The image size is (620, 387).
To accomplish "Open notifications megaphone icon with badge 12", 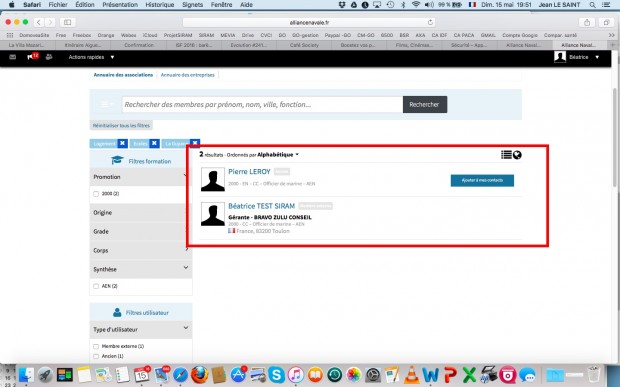I will click(32, 57).
